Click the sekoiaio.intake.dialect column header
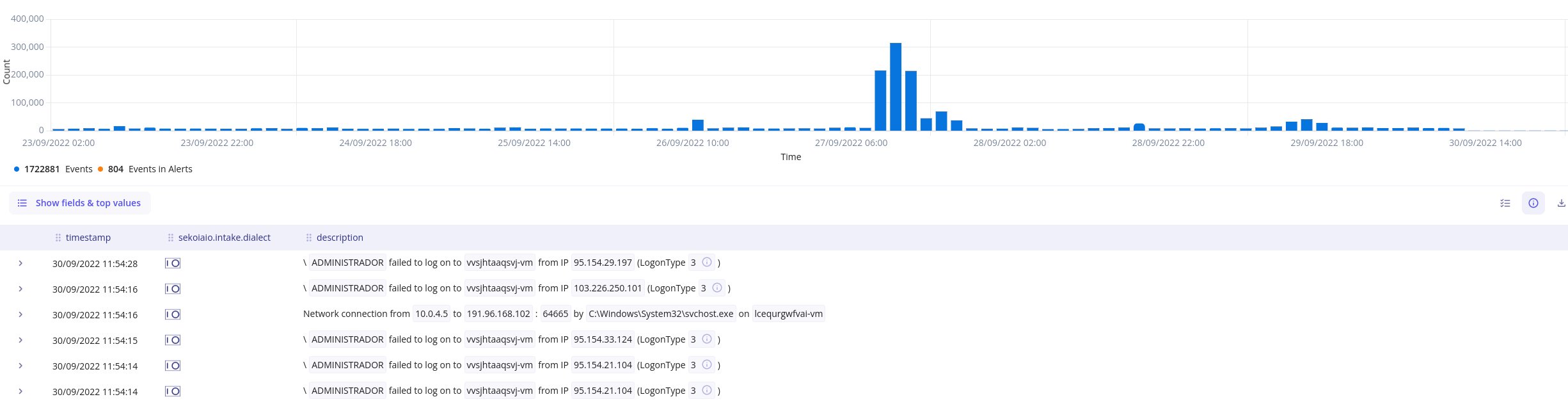This screenshot has height=406, width=1568. [x=224, y=238]
